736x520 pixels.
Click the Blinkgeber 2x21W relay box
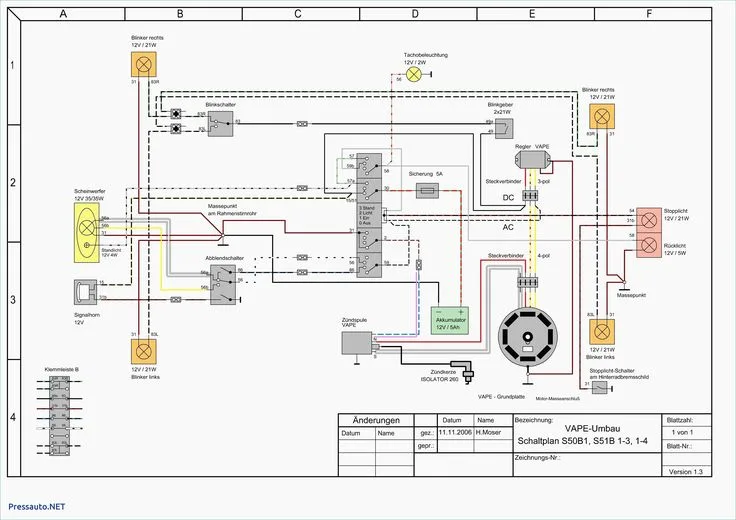pos(504,129)
